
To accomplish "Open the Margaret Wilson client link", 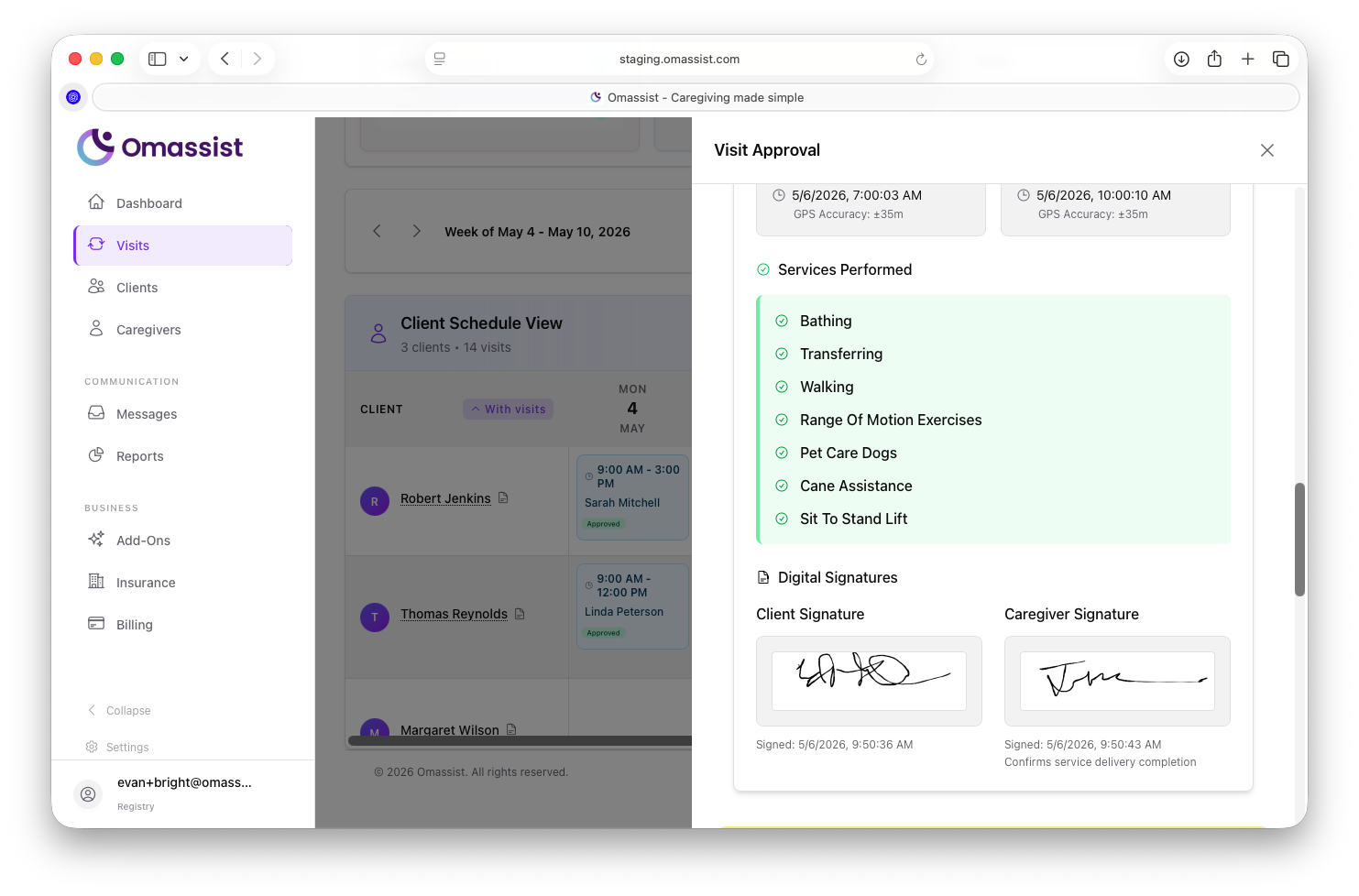I will pyautogui.click(x=450, y=730).
